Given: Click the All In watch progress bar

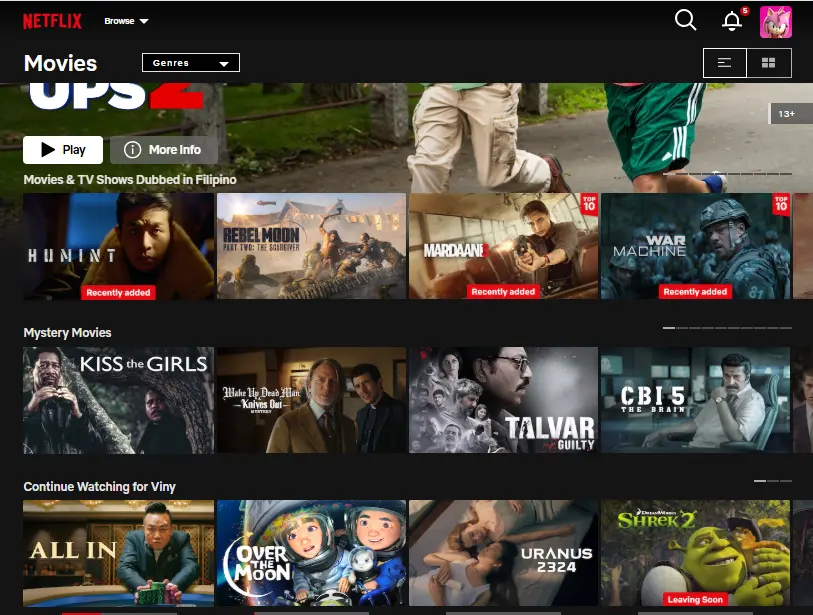Looking at the screenshot, I should (119, 613).
